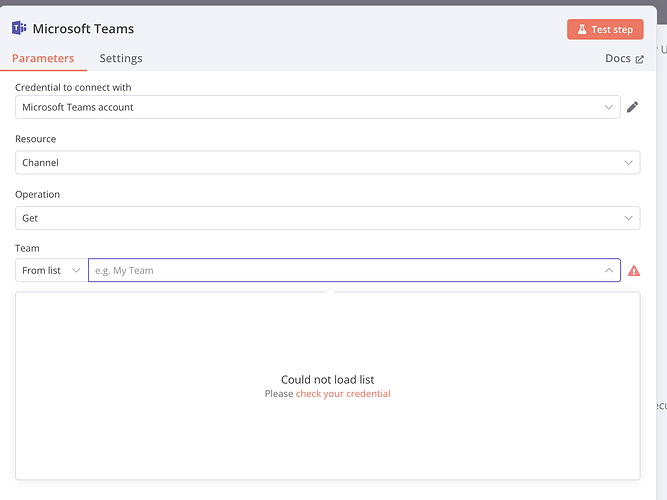Click the Could not load list message
667x500 pixels.
click(328, 379)
